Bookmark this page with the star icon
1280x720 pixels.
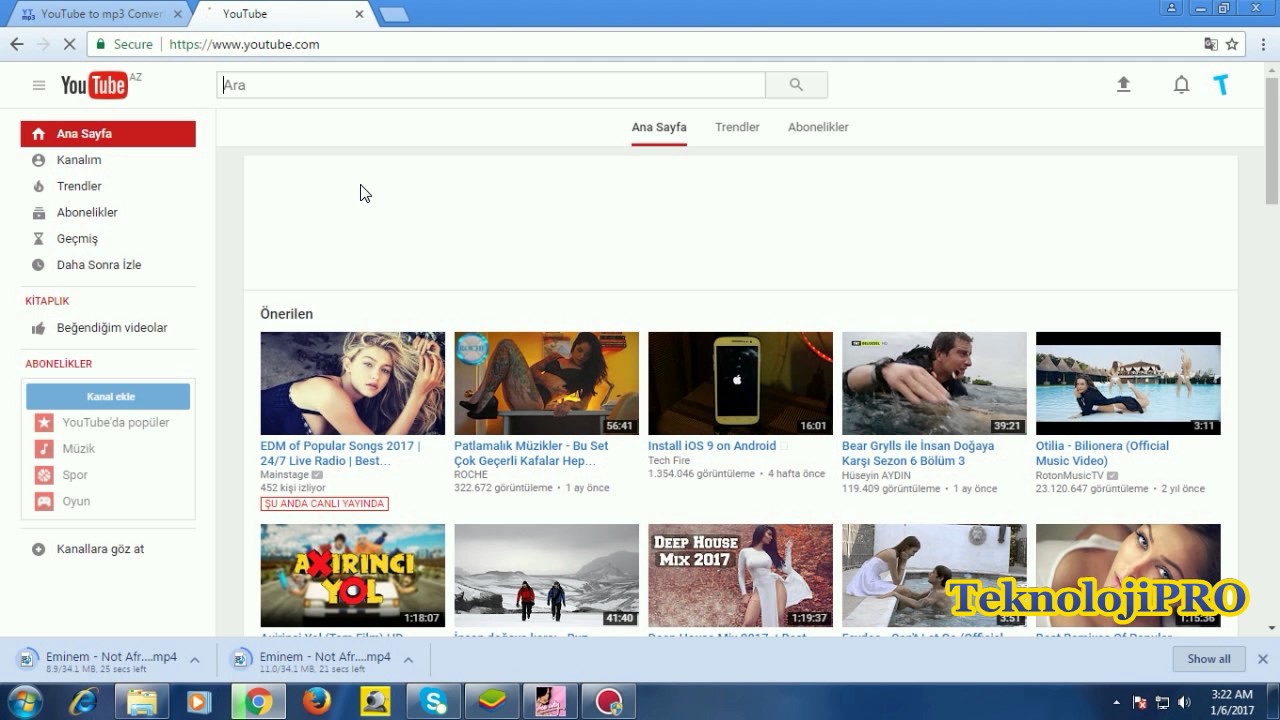1232,44
